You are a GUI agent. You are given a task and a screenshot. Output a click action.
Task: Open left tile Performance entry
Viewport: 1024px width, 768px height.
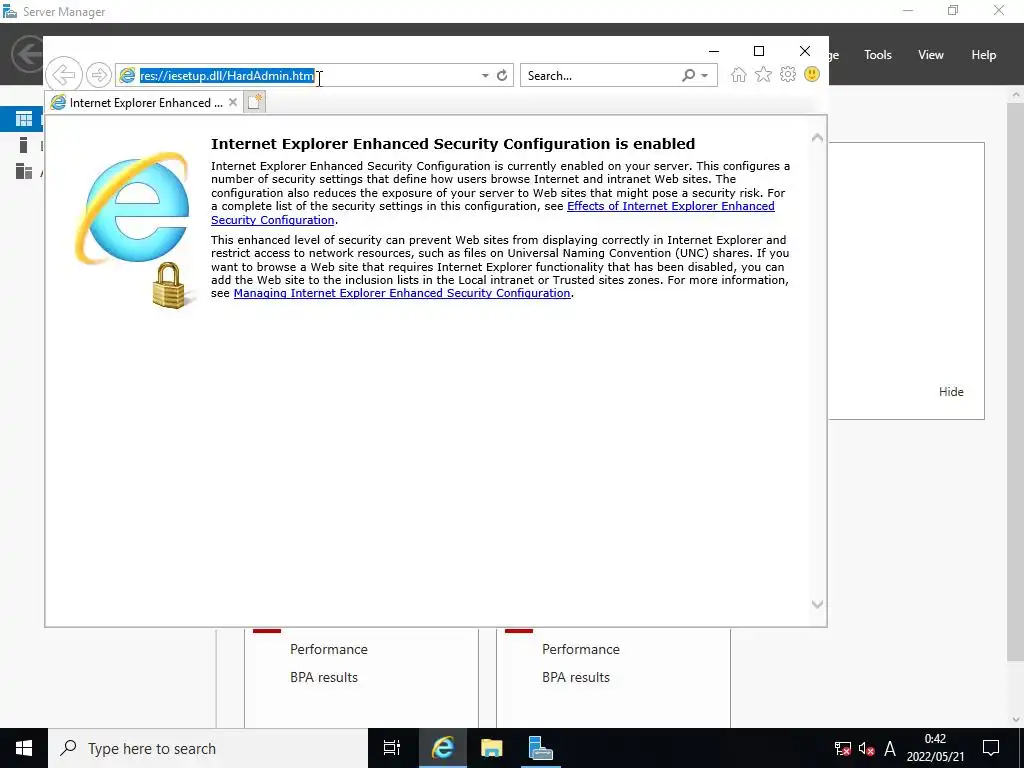[x=328, y=649]
